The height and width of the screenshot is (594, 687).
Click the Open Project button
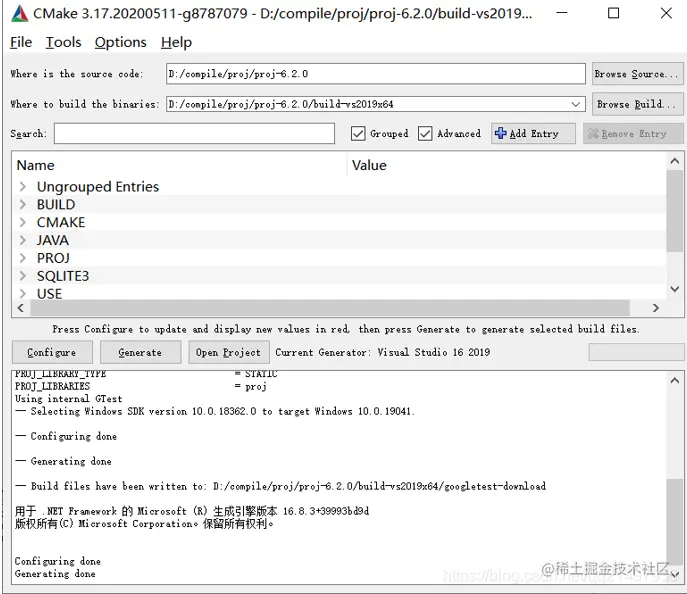[228, 352]
